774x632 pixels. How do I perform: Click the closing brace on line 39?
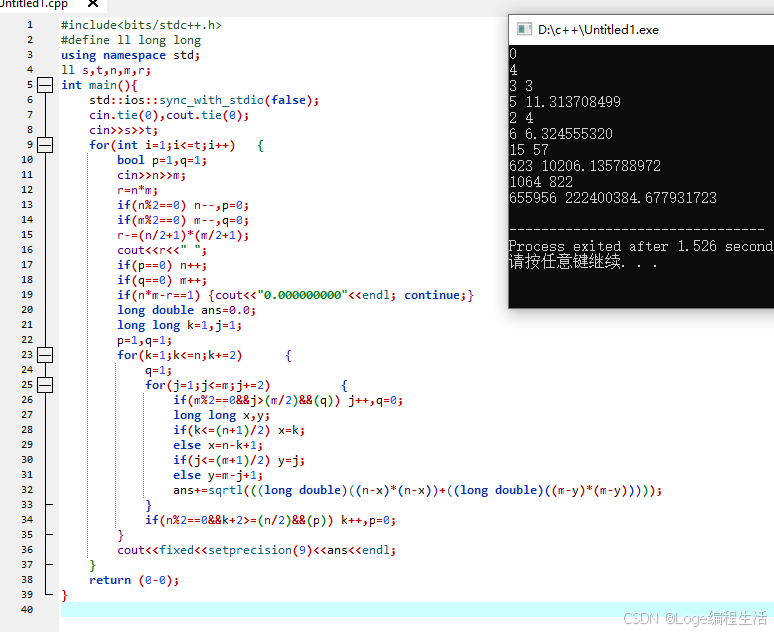click(x=64, y=595)
